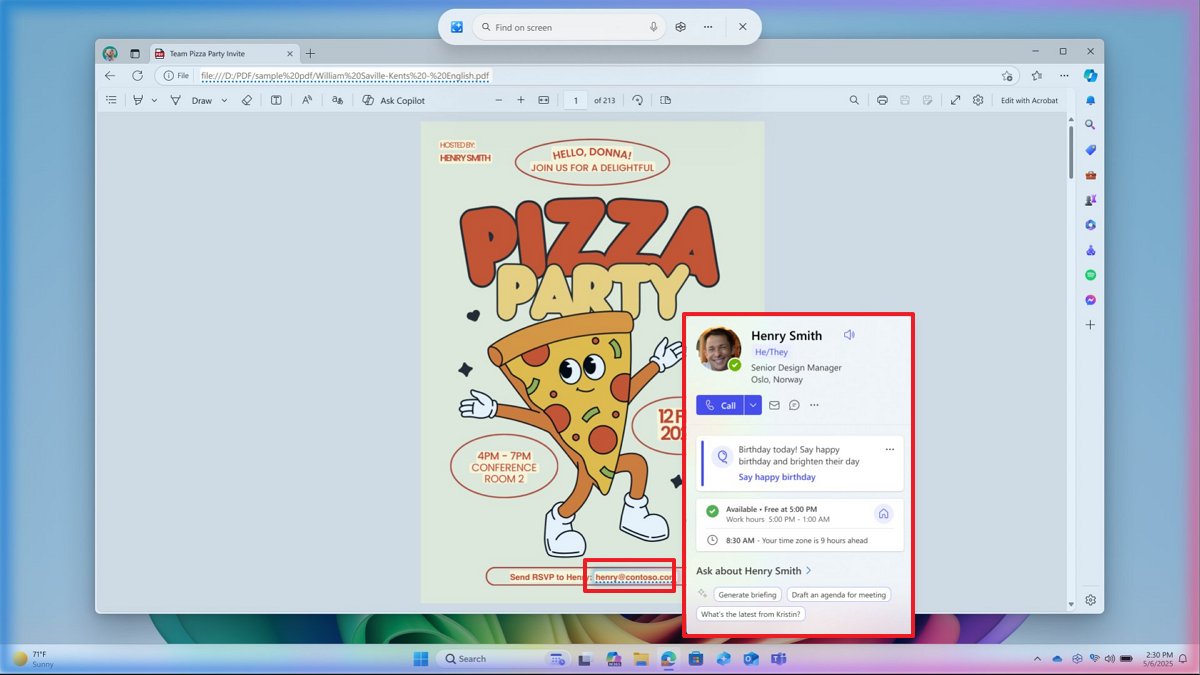Rotate the PDF page

click(637, 100)
